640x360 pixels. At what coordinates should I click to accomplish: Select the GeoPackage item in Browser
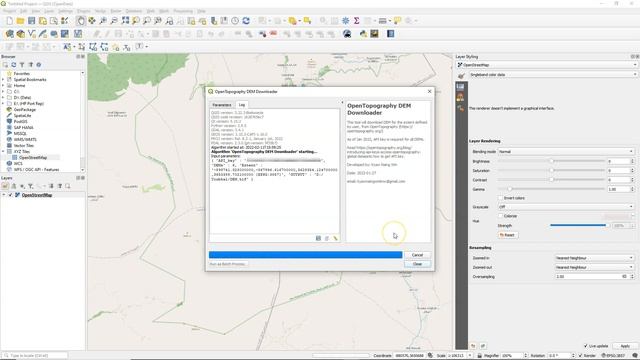click(x=24, y=110)
